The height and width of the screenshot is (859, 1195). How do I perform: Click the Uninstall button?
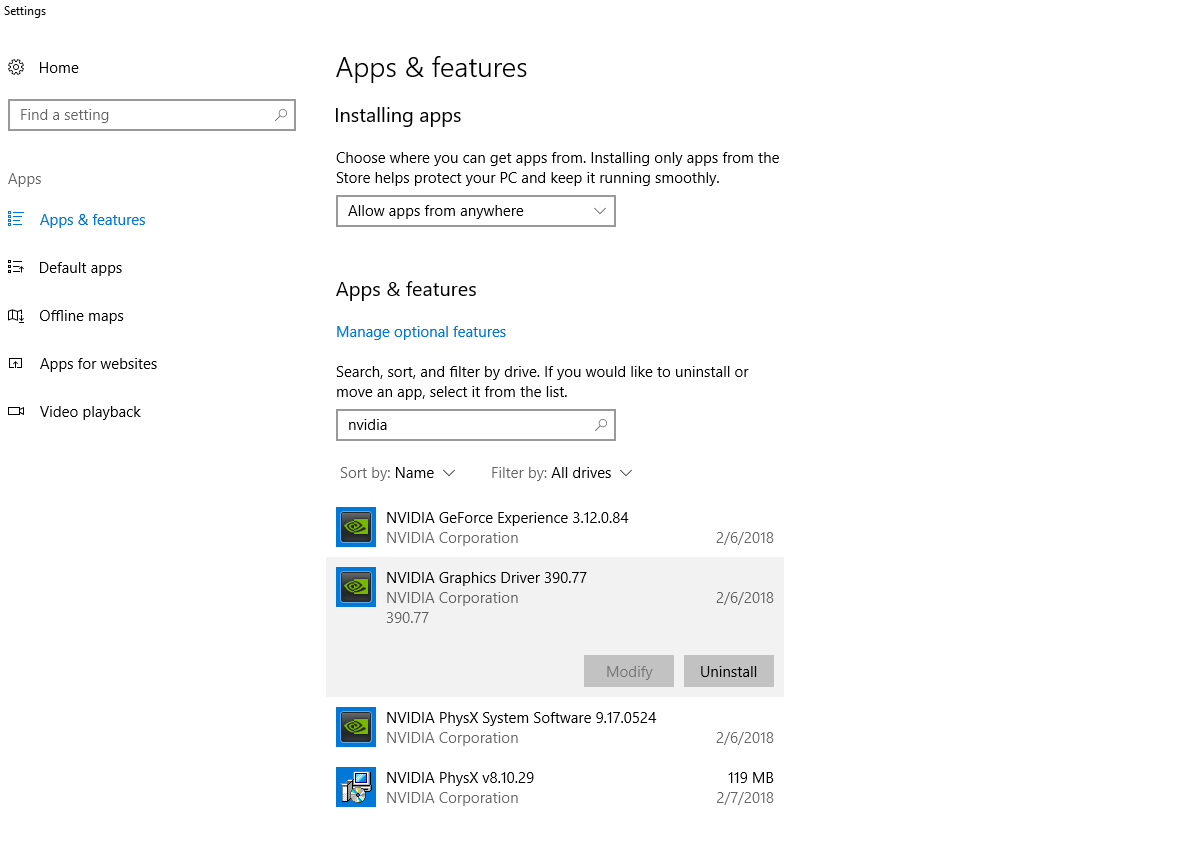(729, 671)
